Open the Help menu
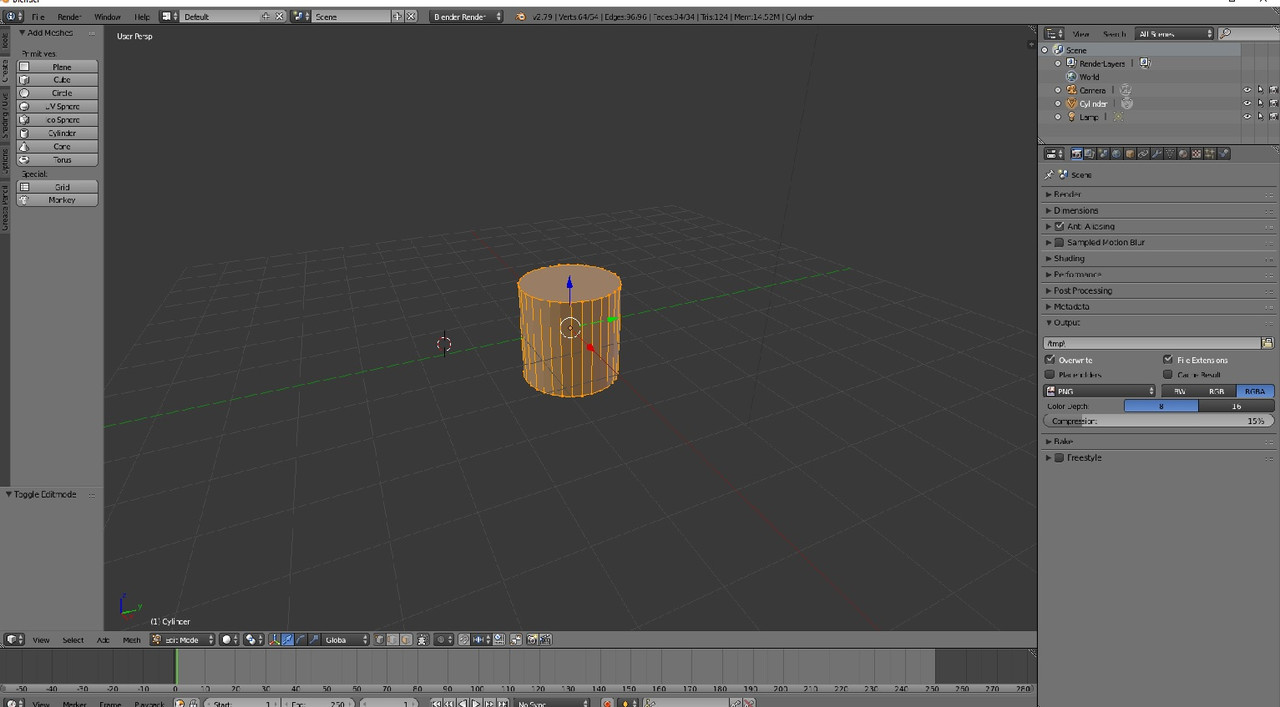Image resolution: width=1280 pixels, height=707 pixels. pyautogui.click(x=142, y=17)
